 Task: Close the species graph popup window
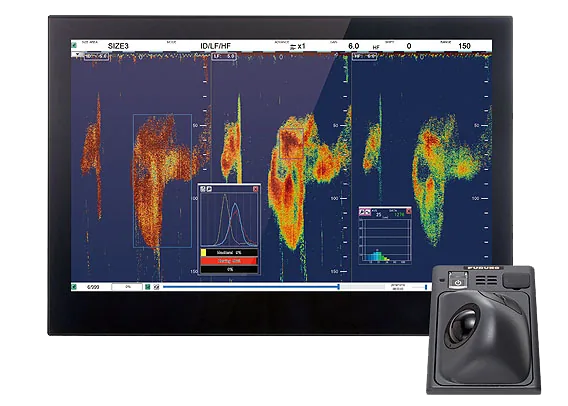tap(255, 189)
